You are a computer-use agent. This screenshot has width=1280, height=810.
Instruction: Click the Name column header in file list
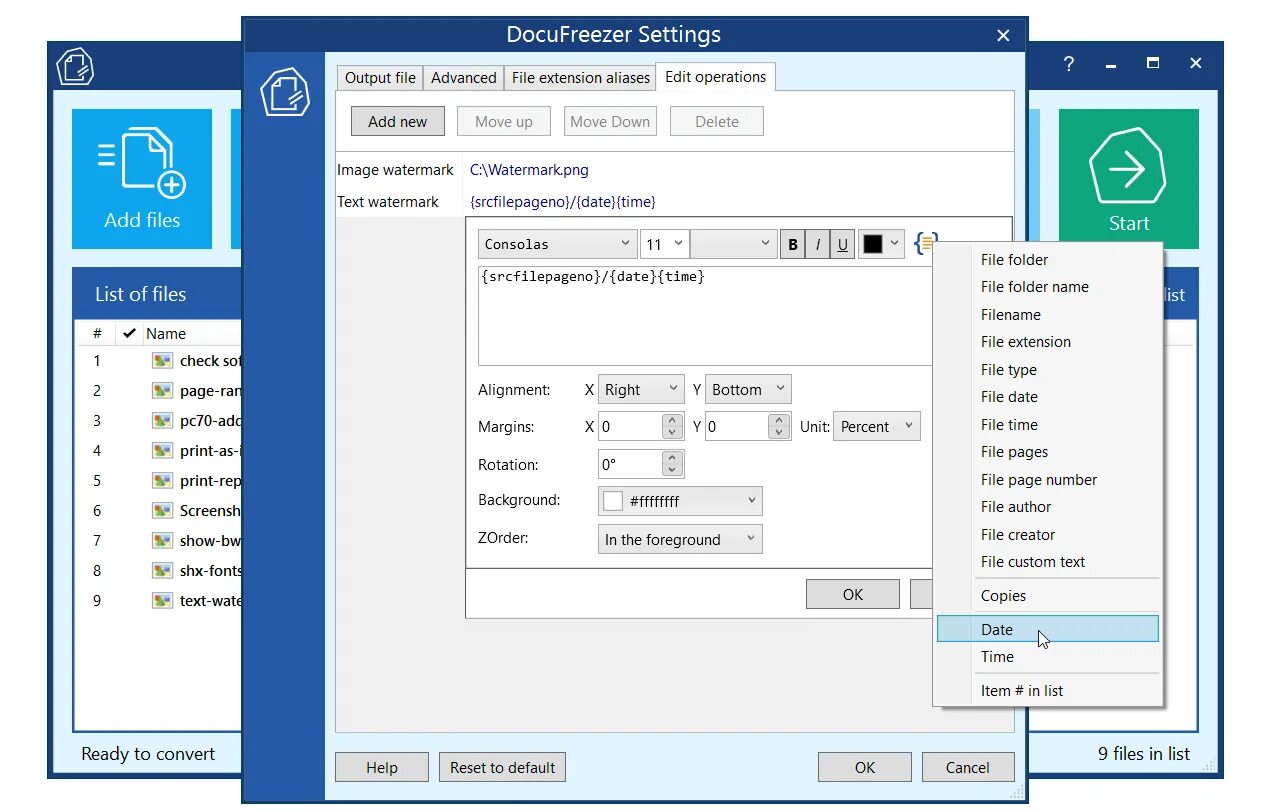(x=166, y=334)
